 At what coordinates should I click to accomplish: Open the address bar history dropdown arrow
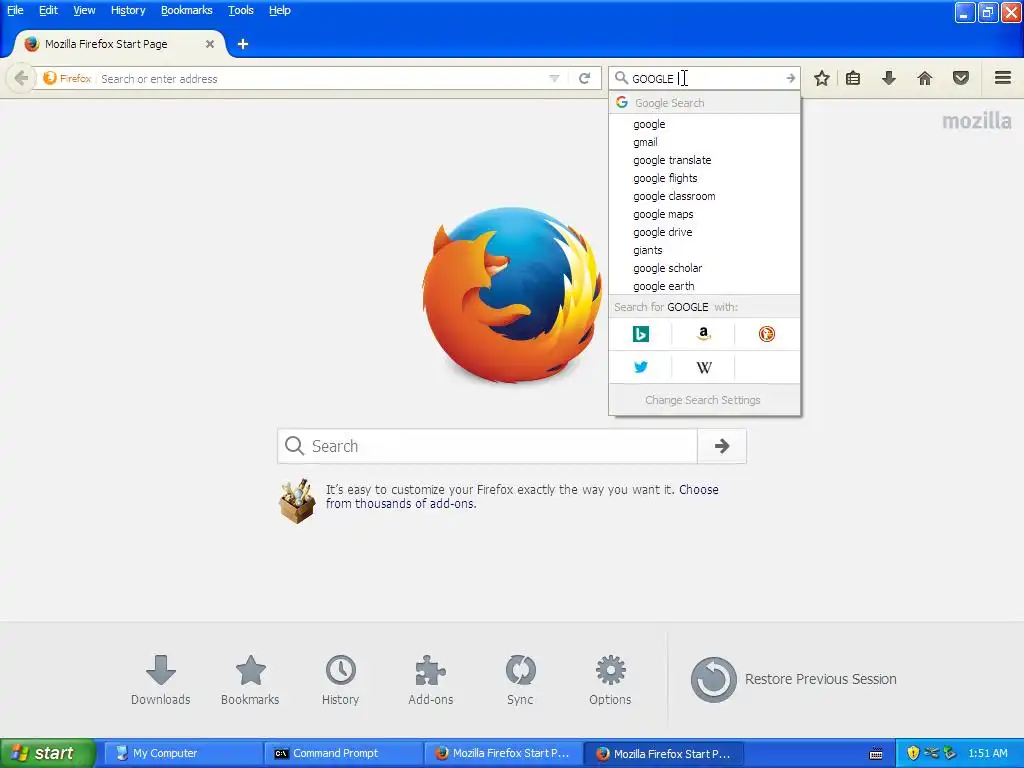click(x=554, y=78)
